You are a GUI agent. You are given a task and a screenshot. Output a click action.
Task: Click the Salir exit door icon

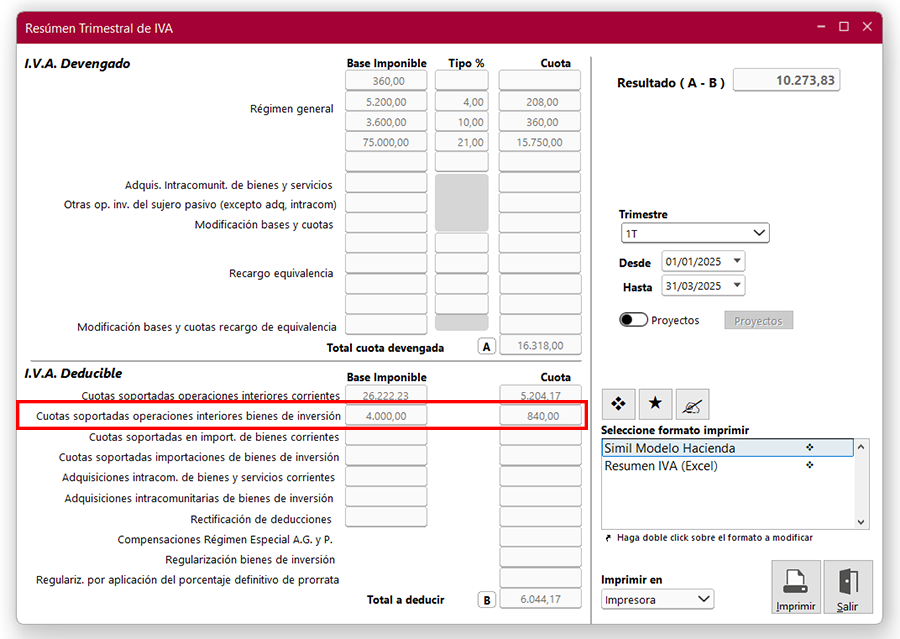coord(847,582)
